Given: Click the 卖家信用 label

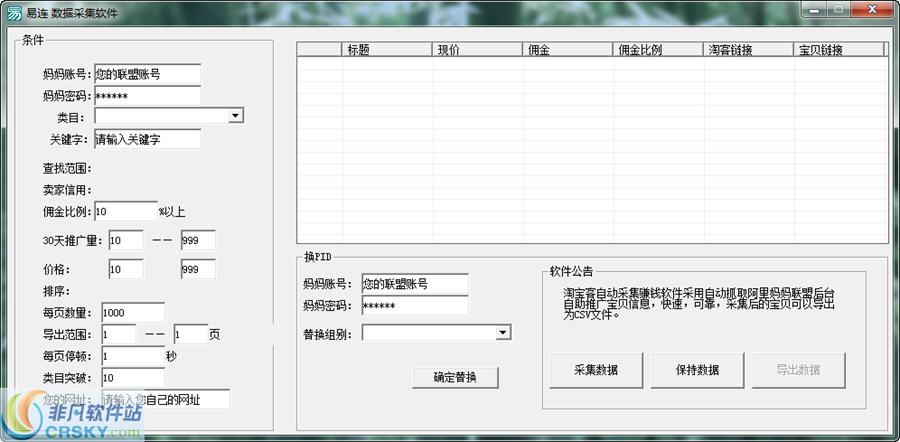Looking at the screenshot, I should pos(67,191).
